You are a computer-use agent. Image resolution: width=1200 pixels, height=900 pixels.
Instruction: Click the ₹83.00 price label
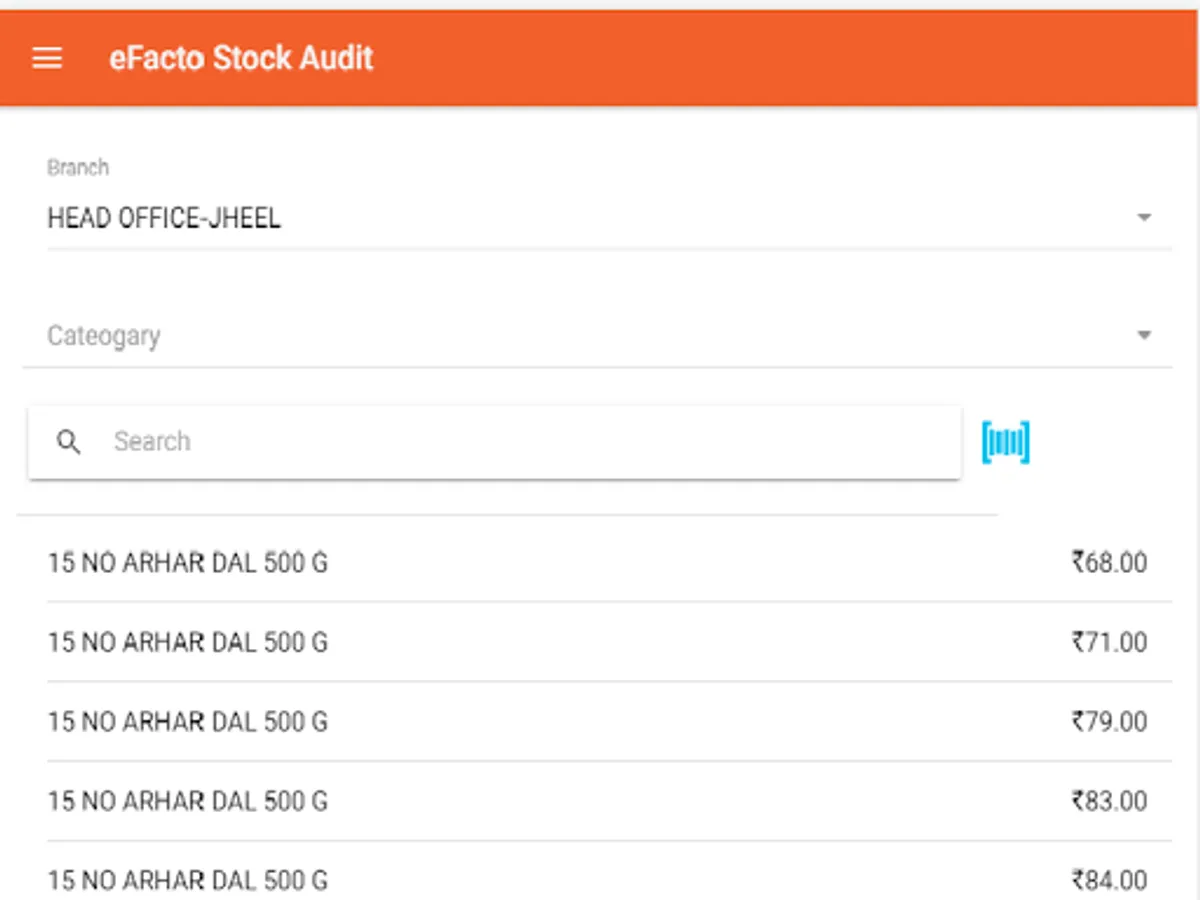pos(1109,801)
